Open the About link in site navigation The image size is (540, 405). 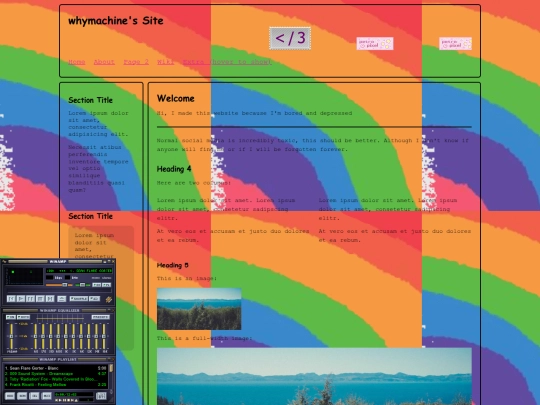point(104,62)
